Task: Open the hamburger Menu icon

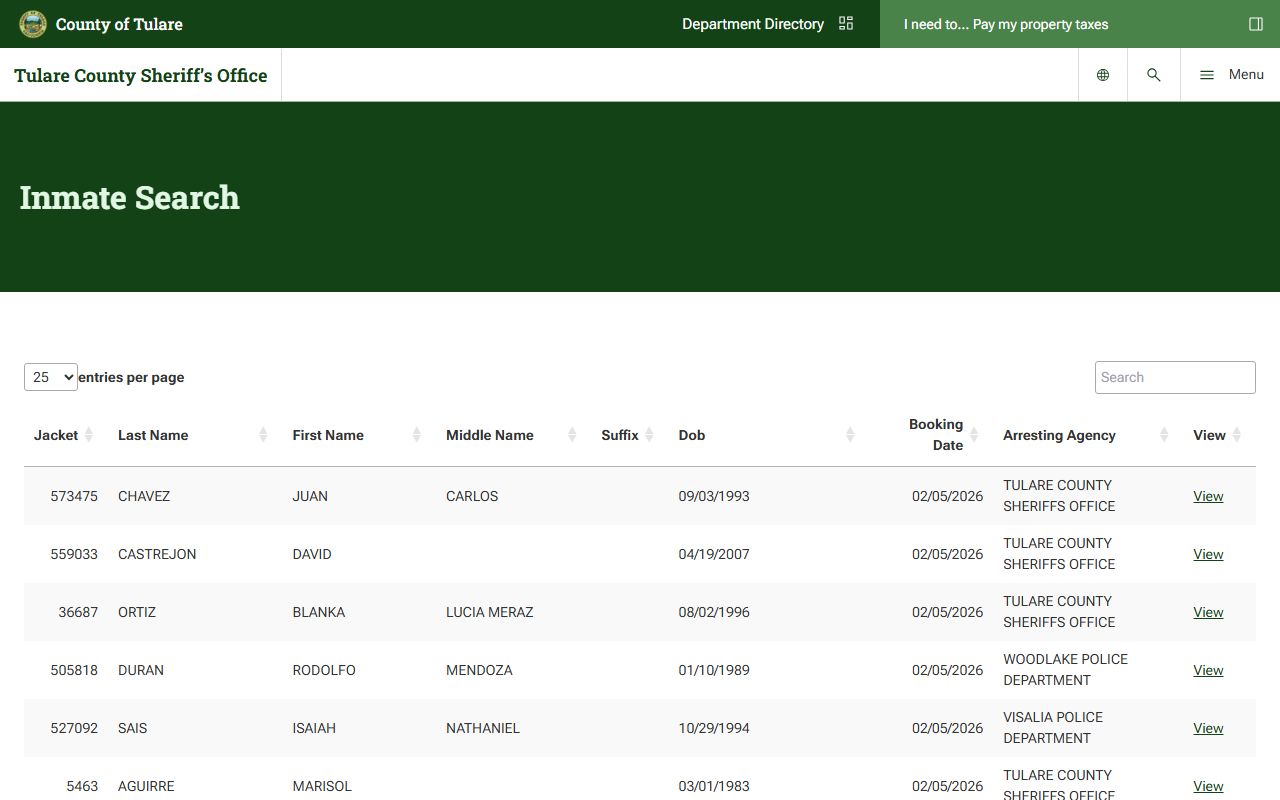Action: click(1207, 75)
